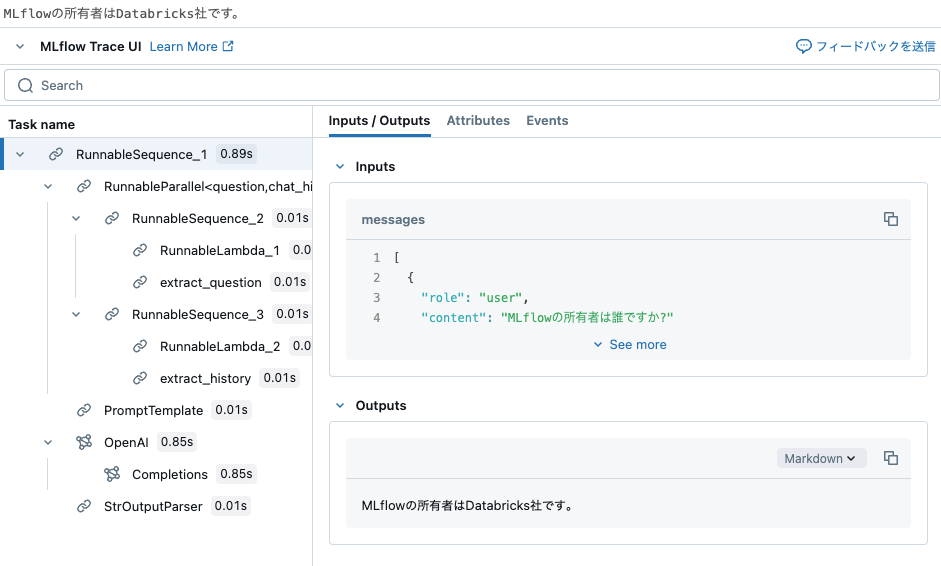Click the link icon beside RunnableSequence_3
This screenshot has height=566, width=941.
pyautogui.click(x=112, y=315)
